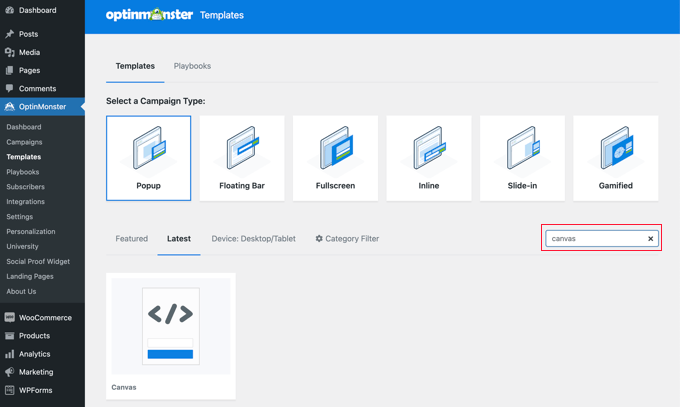Open Settings submenu item
The height and width of the screenshot is (407, 680).
[20, 217]
